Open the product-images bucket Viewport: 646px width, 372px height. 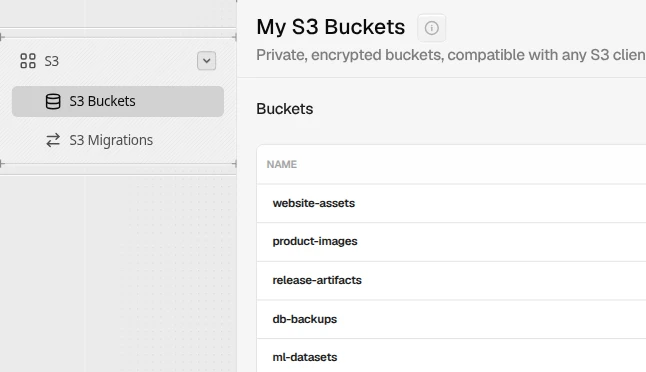click(315, 241)
